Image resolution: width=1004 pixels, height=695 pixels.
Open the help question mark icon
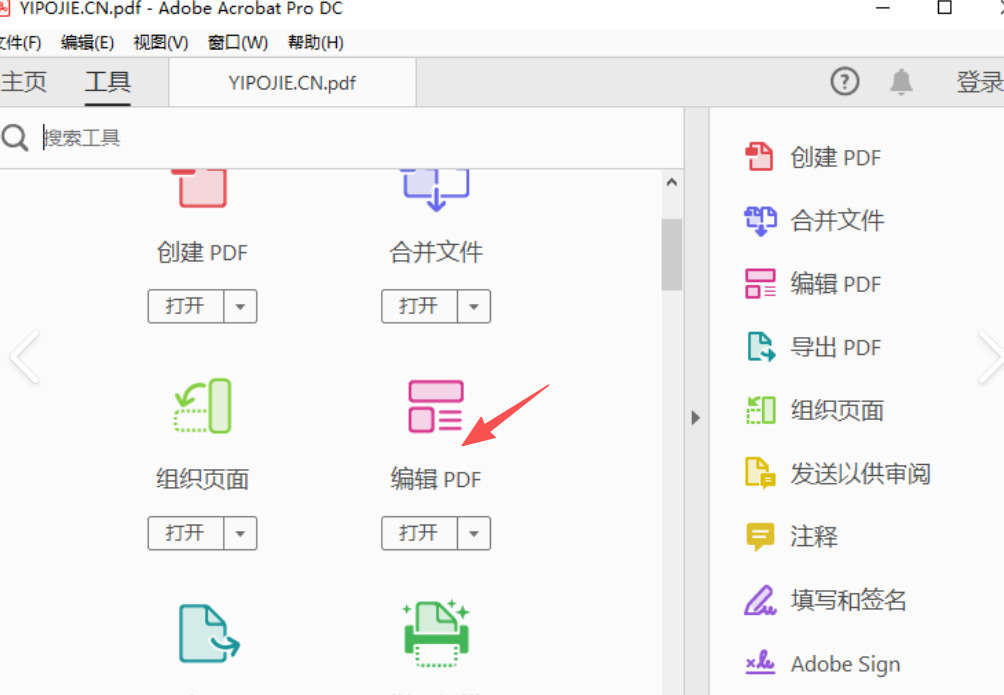pos(845,81)
